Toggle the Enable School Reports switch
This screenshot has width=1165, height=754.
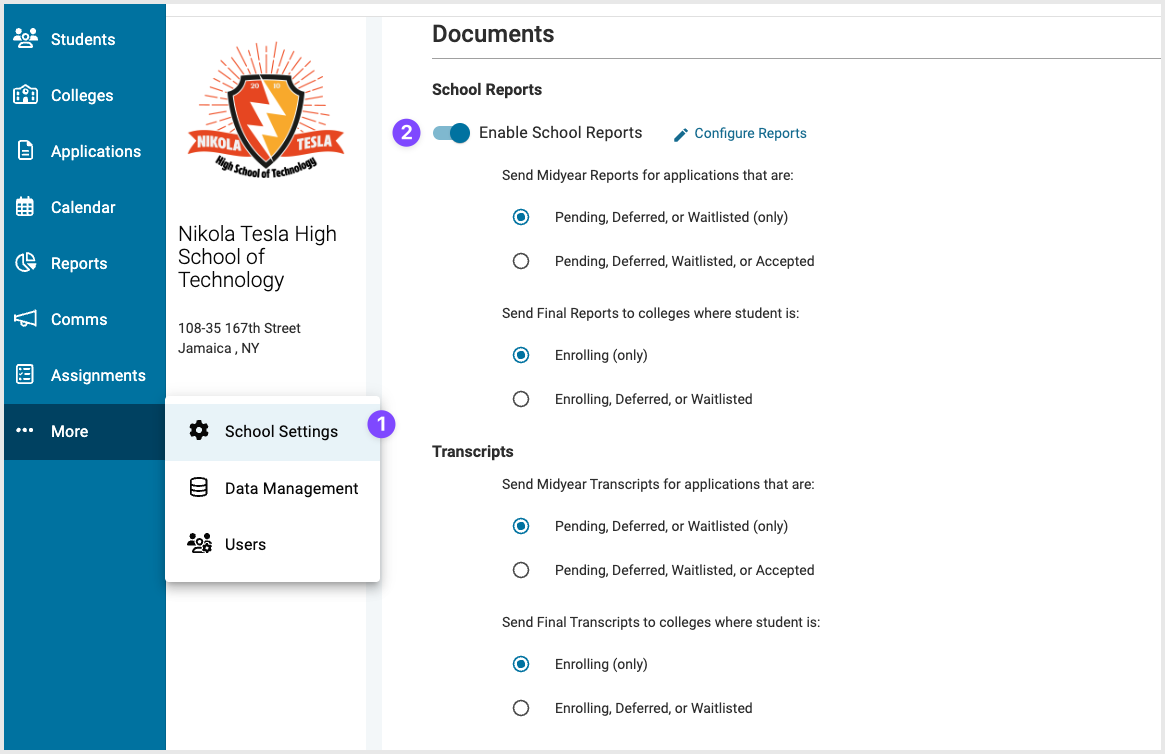[451, 133]
